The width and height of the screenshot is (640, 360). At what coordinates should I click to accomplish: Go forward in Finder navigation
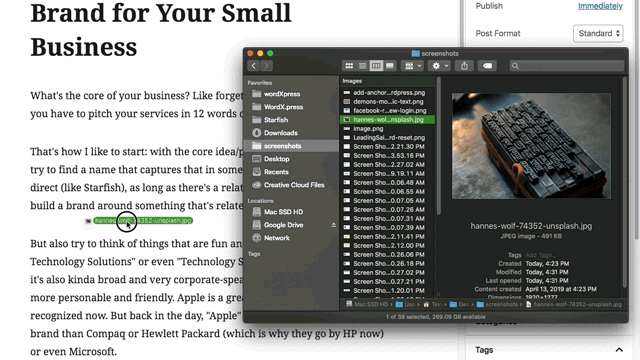point(267,66)
